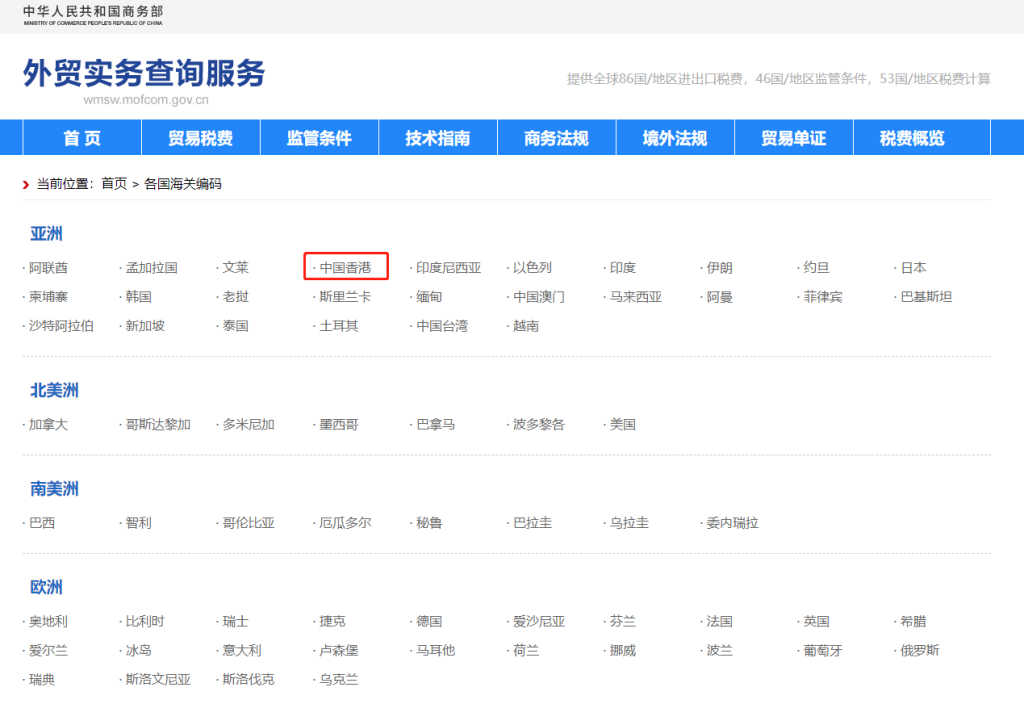Select 新加坡 customs codes
Screen dimensions: 1024x704
(145, 326)
